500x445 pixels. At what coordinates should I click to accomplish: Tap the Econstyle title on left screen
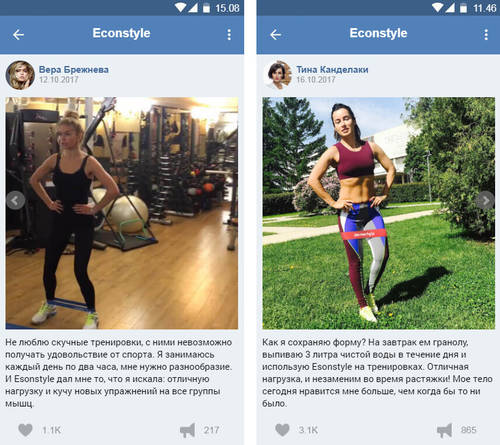click(x=121, y=33)
